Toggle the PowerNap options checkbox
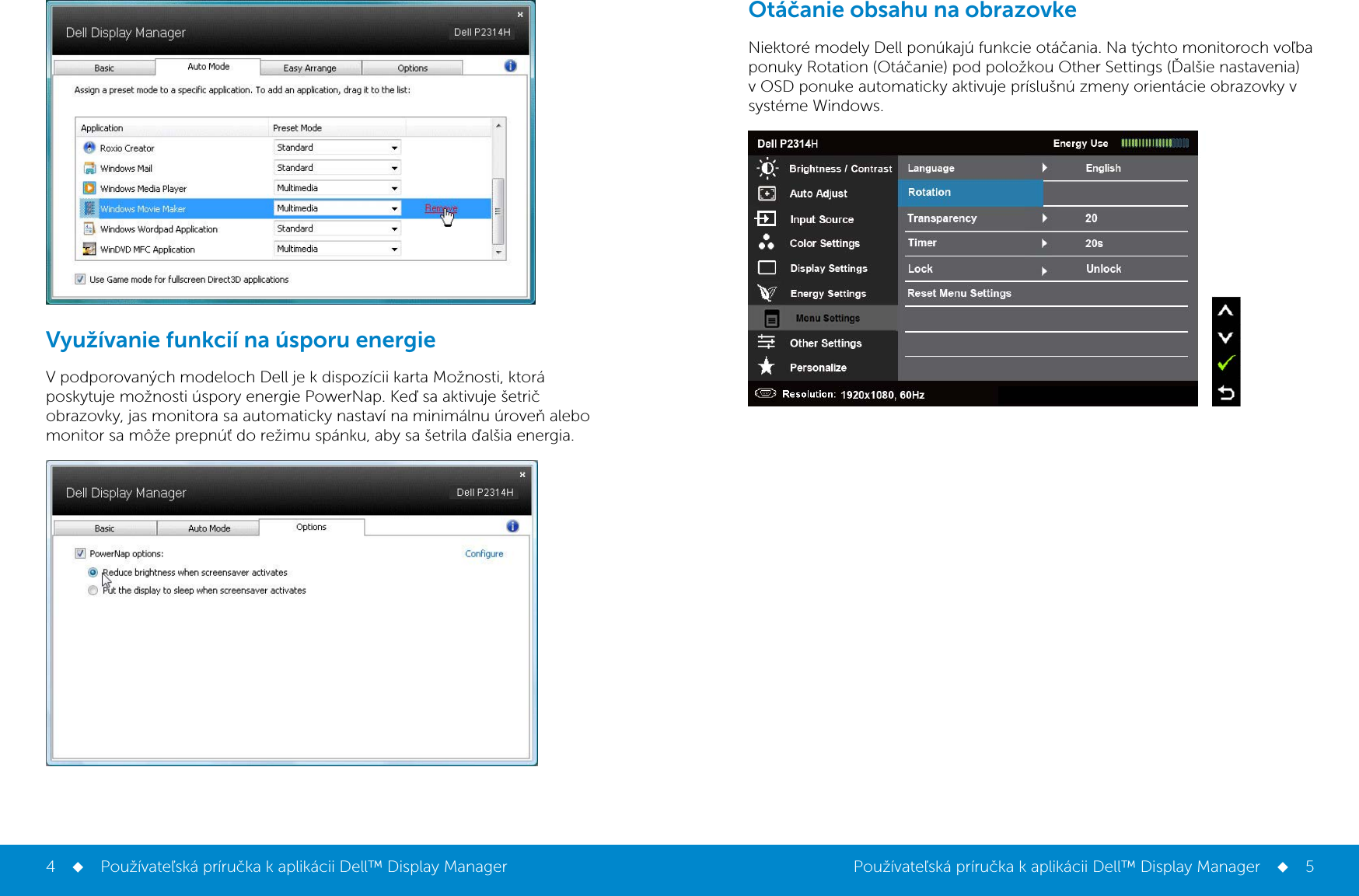 [80, 553]
